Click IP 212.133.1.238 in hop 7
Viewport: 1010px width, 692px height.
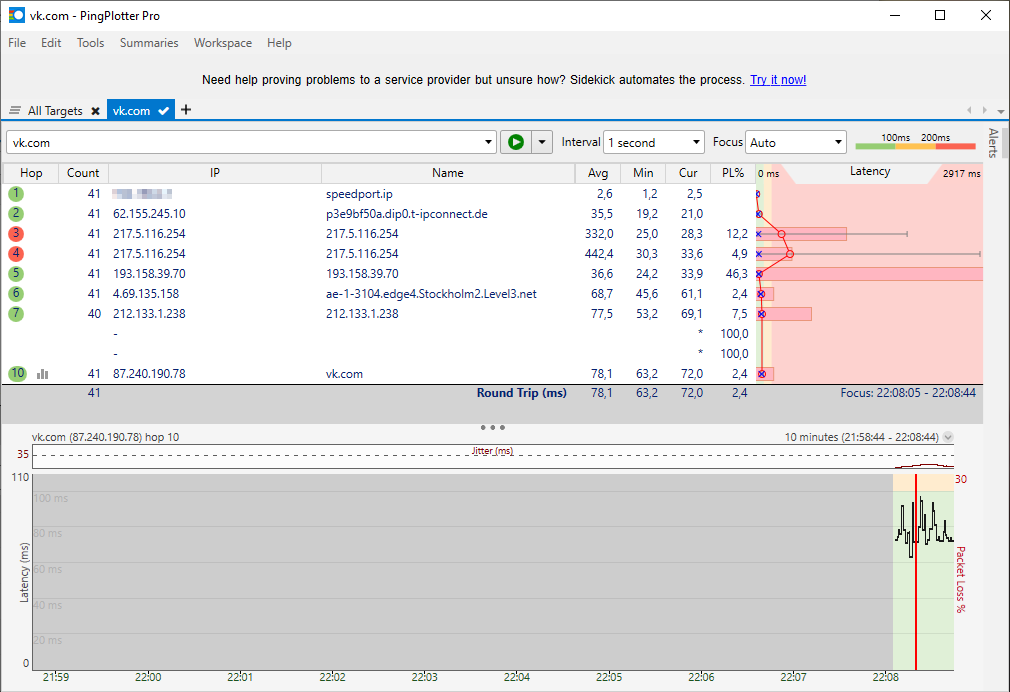tap(149, 314)
